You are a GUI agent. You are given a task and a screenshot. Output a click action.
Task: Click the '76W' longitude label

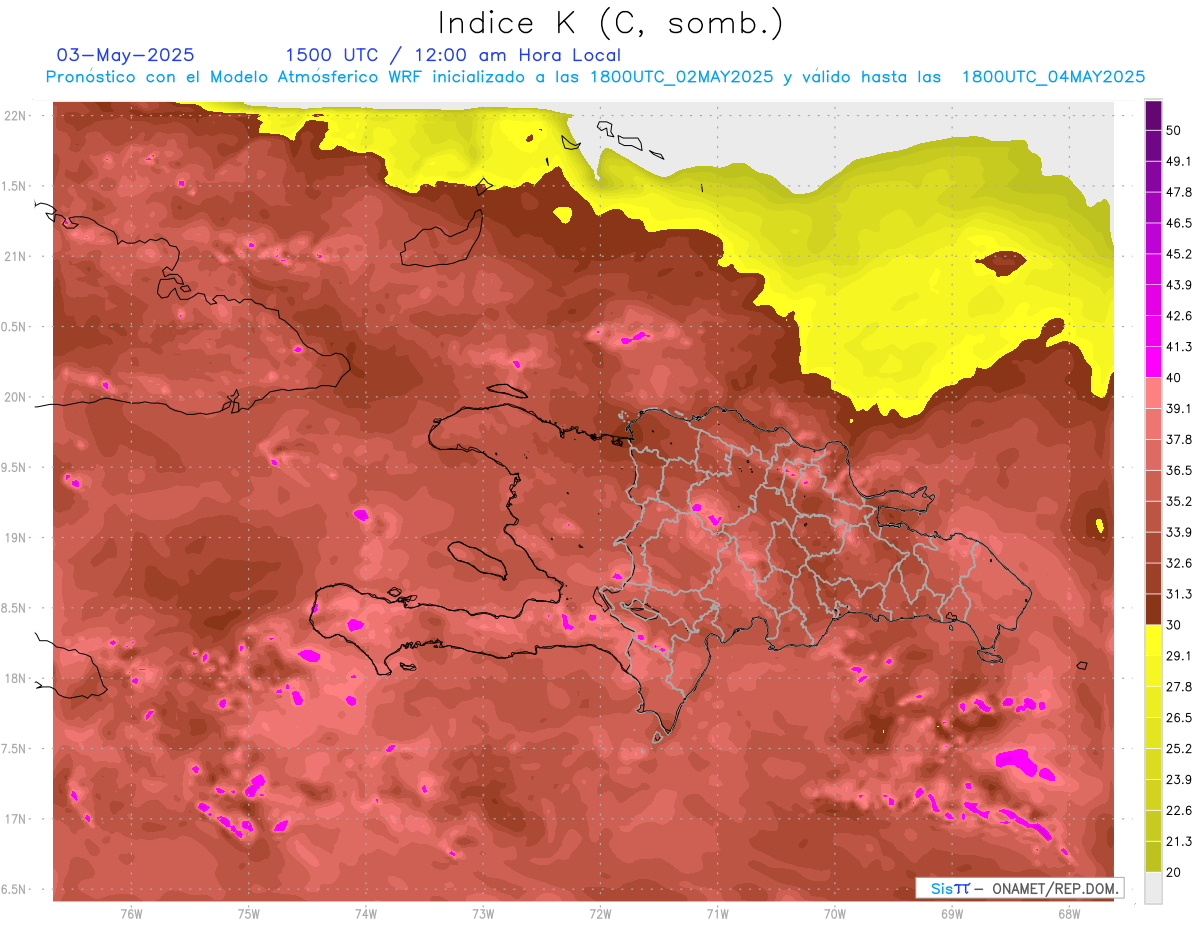[x=131, y=913]
